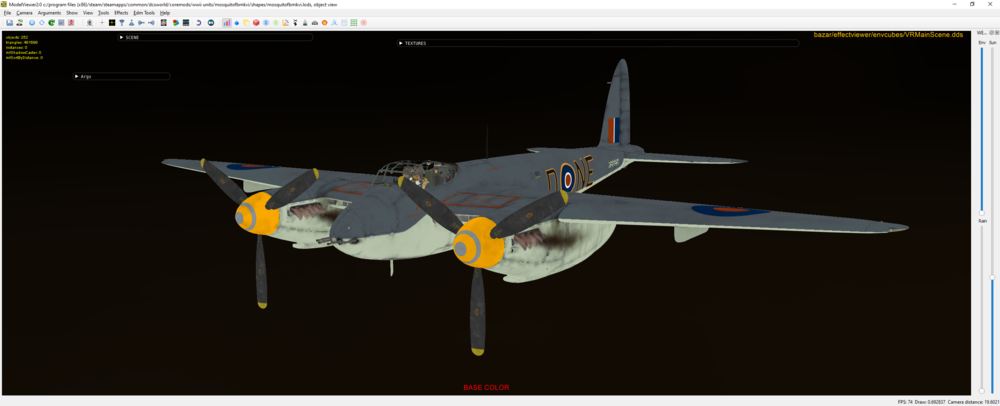
Task: Click the grey standing figure toolbar icon
Action: tap(90, 22)
